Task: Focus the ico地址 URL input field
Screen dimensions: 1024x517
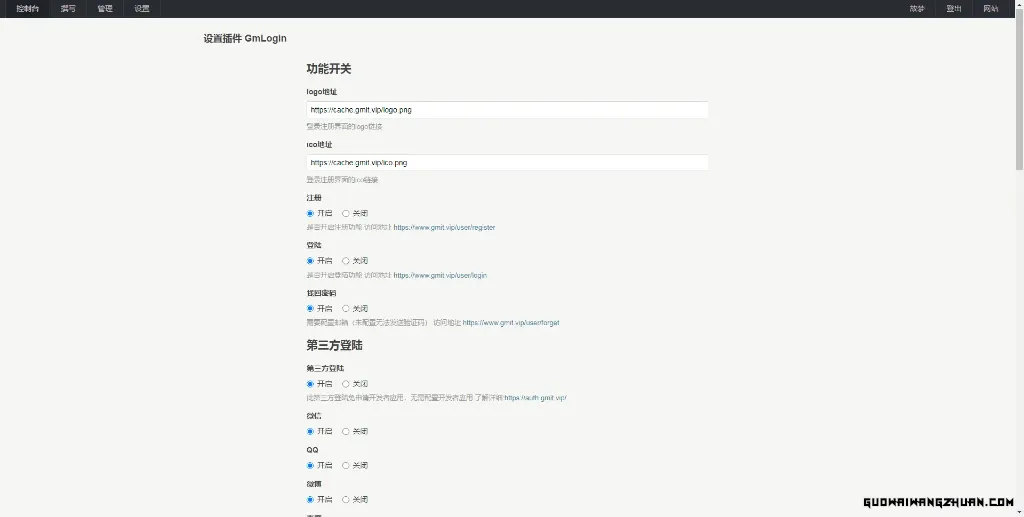Action: [507, 163]
